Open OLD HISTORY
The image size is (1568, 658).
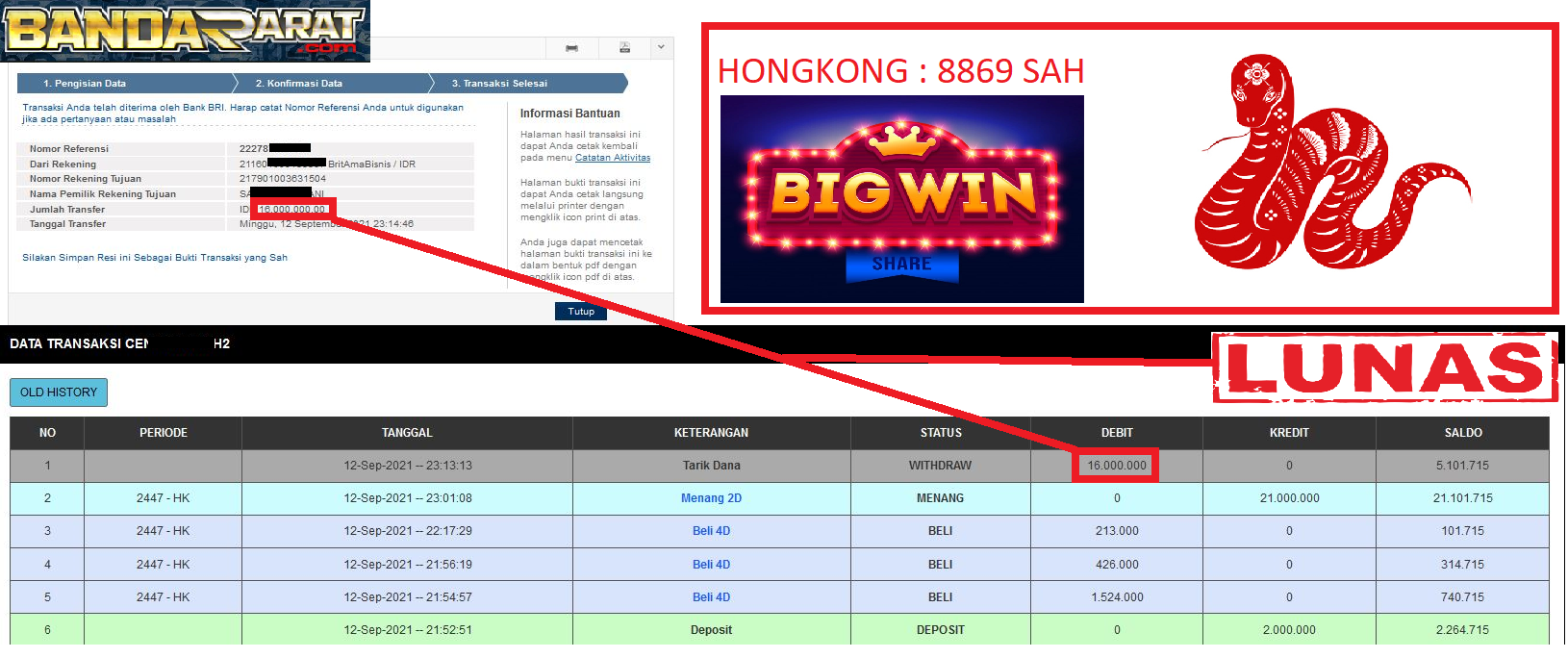59,392
